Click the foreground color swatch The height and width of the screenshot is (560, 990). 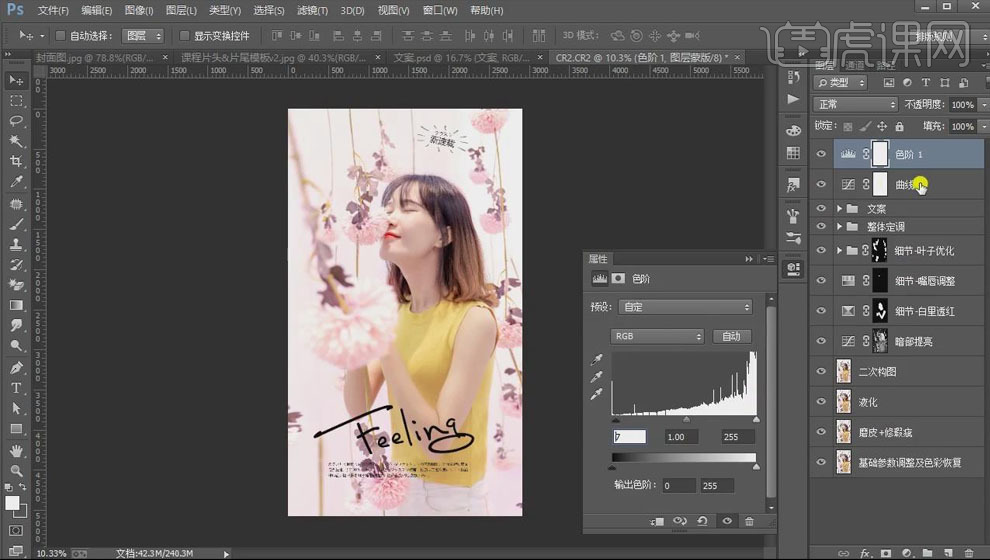click(12, 502)
